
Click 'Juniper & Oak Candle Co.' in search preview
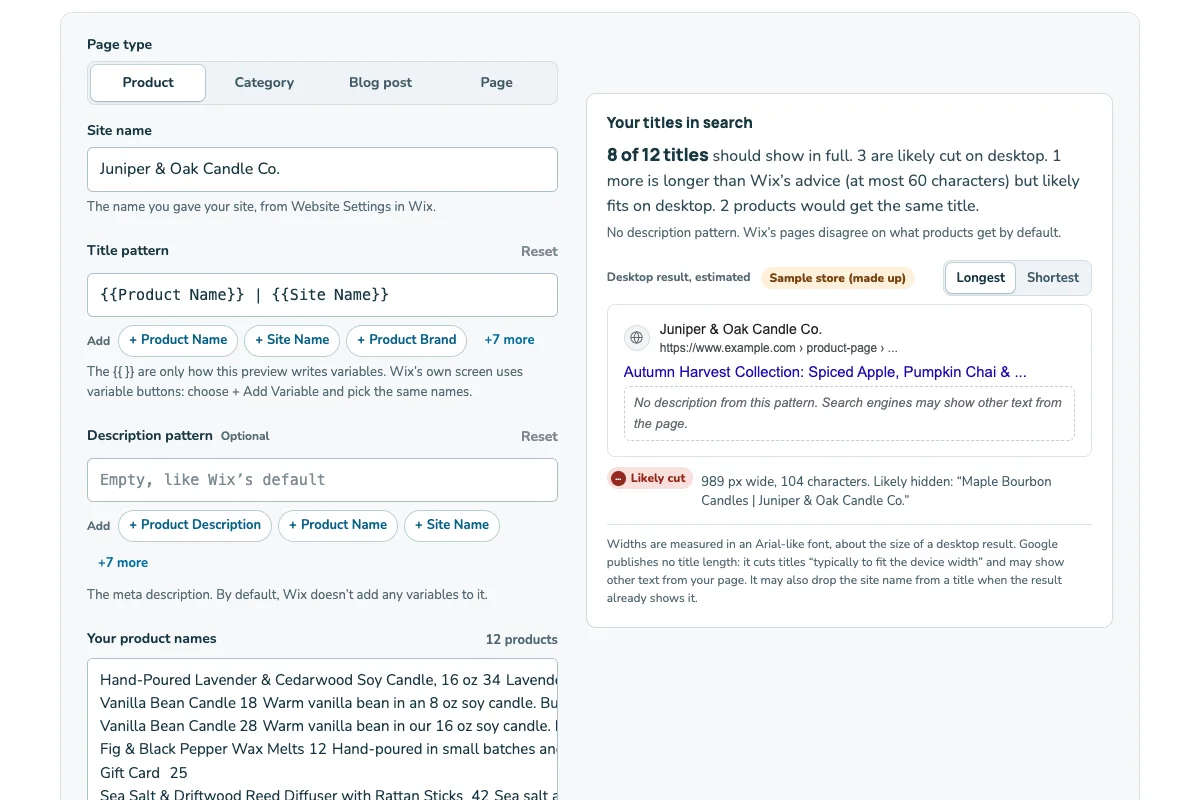741,329
